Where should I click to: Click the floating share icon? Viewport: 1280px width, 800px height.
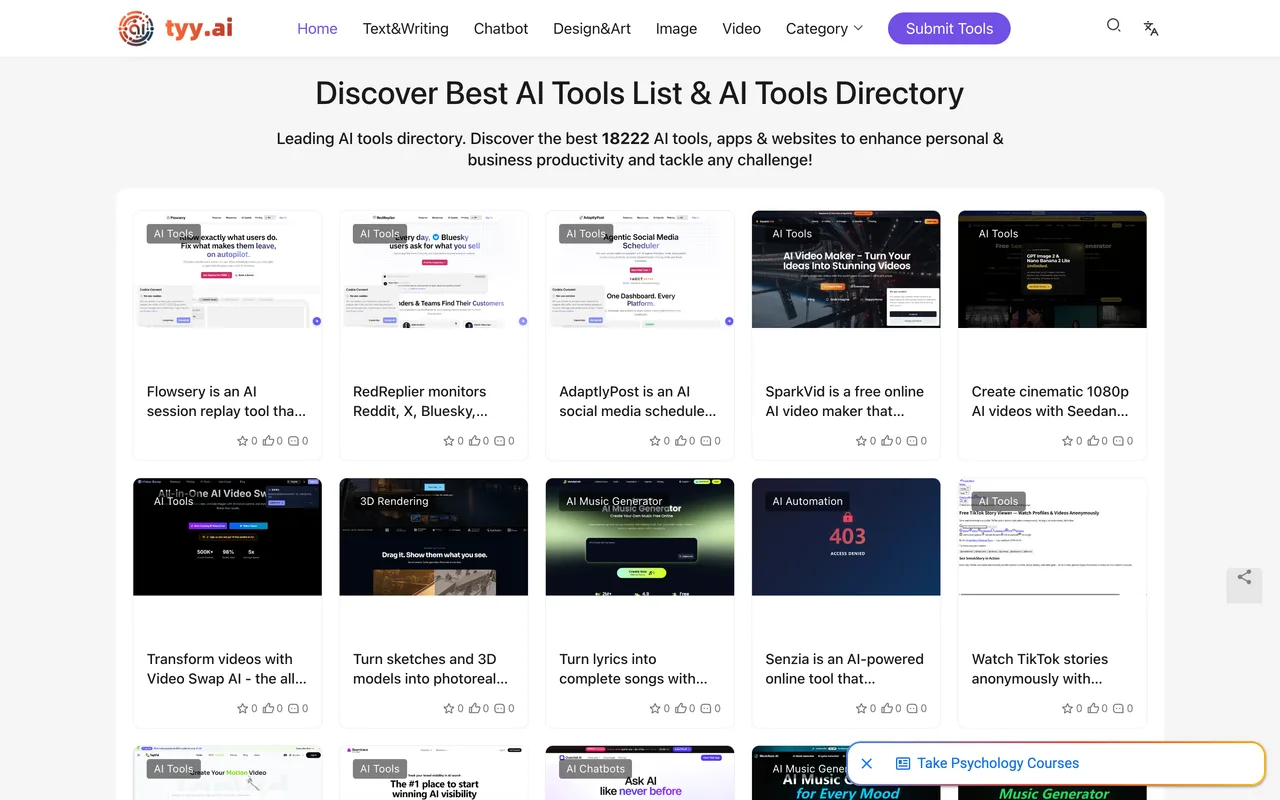coord(1244,577)
